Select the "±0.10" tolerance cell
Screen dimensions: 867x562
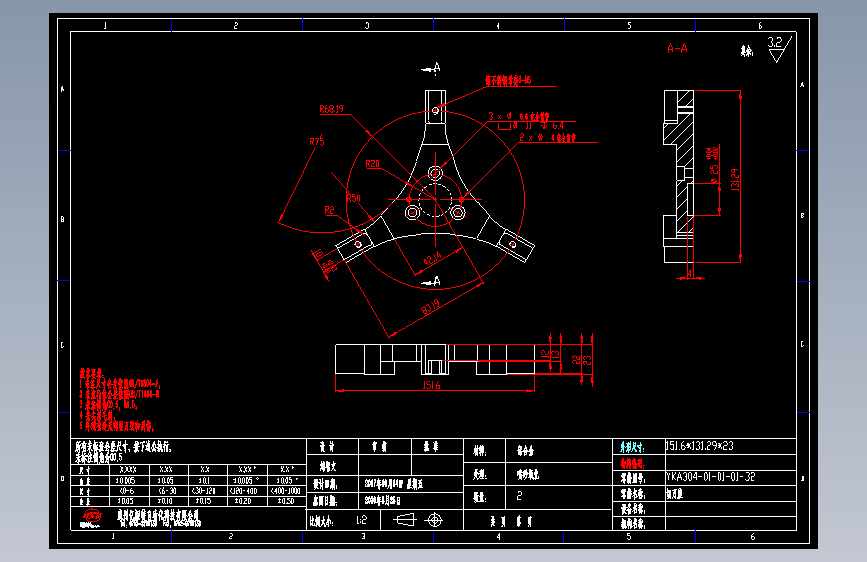pos(165,501)
